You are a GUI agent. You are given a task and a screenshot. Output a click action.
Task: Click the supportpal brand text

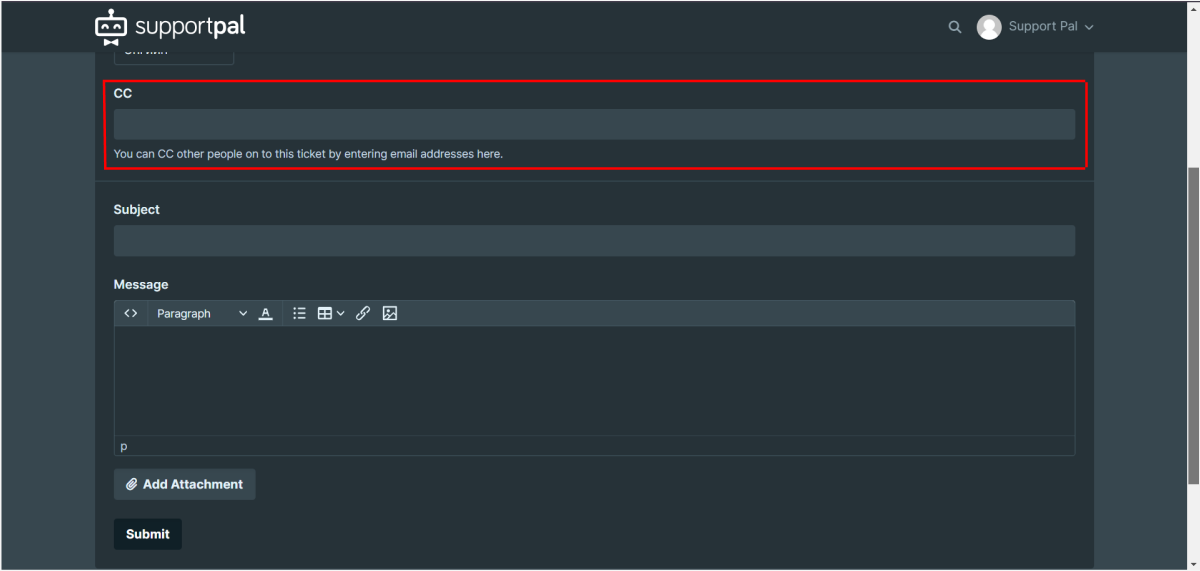190,27
